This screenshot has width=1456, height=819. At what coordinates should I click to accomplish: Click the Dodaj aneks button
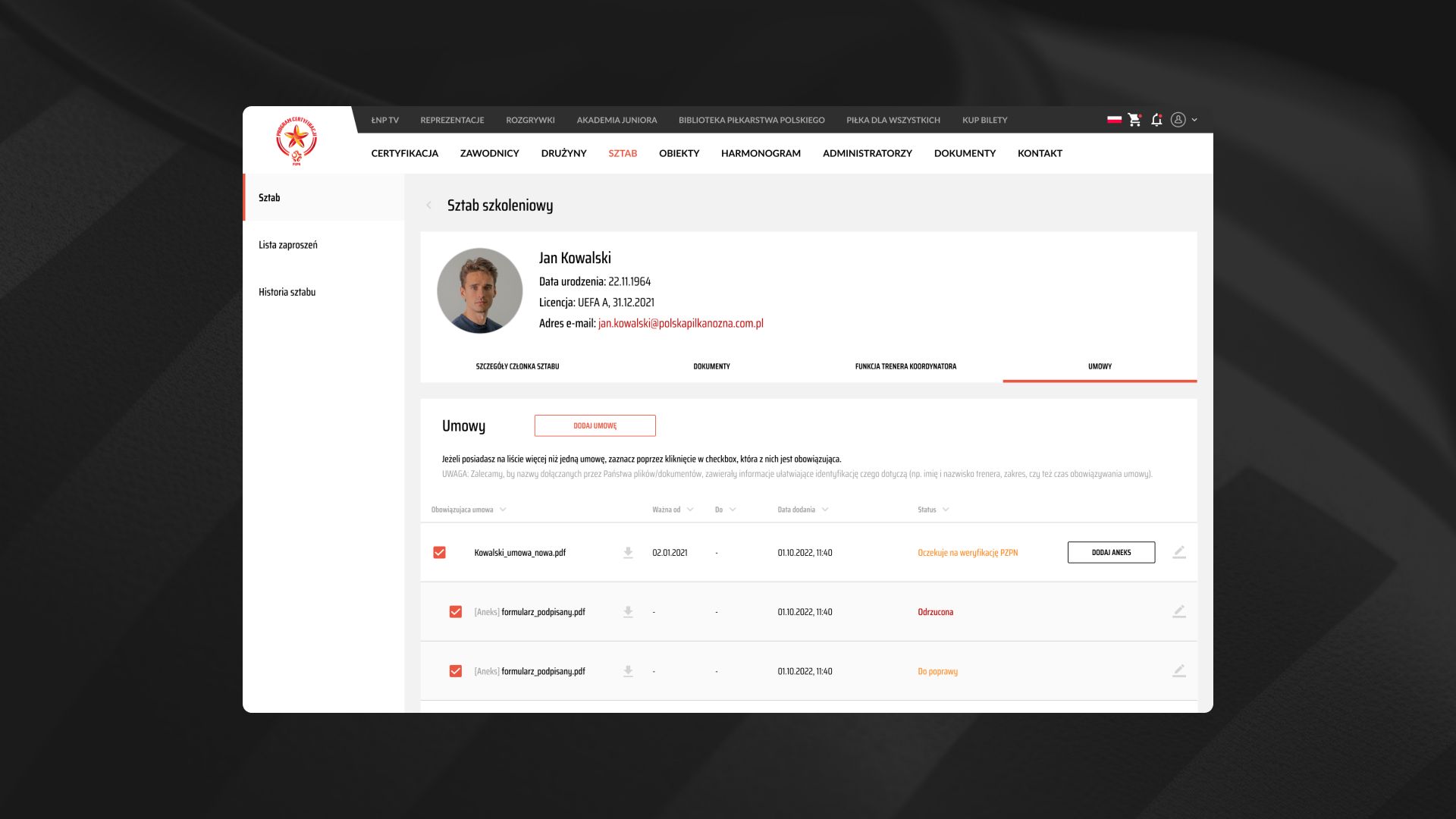(x=1112, y=552)
